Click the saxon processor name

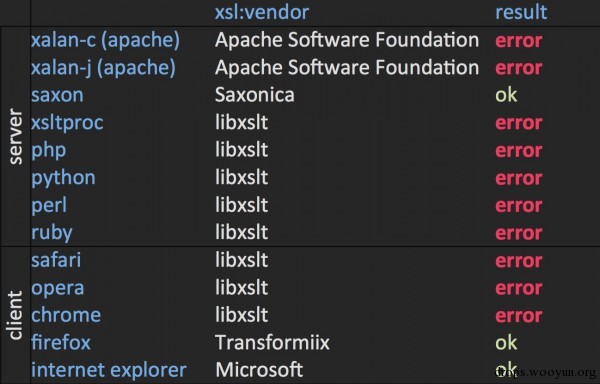pyautogui.click(x=57, y=95)
